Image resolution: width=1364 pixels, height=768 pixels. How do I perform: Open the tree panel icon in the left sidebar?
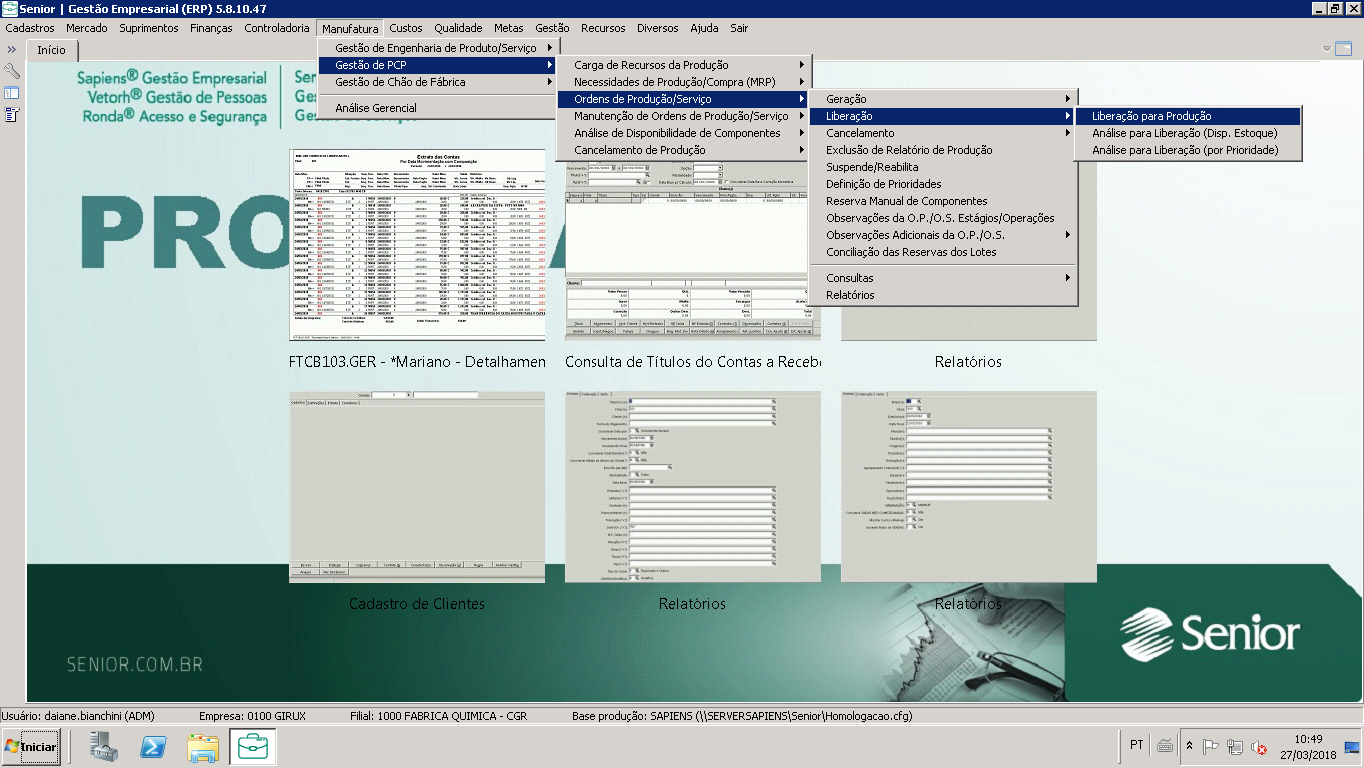click(x=12, y=93)
